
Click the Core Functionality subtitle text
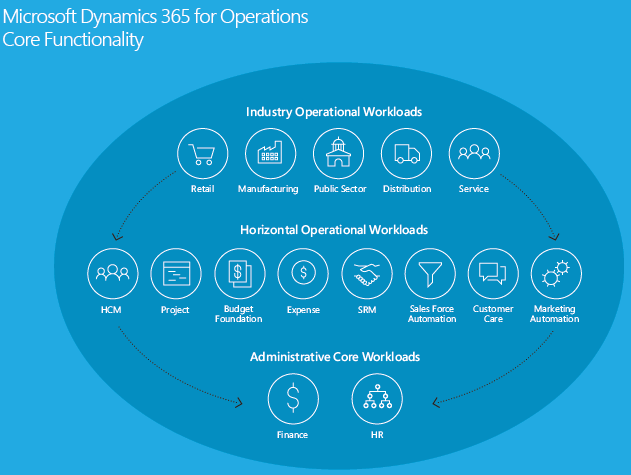(x=73, y=40)
